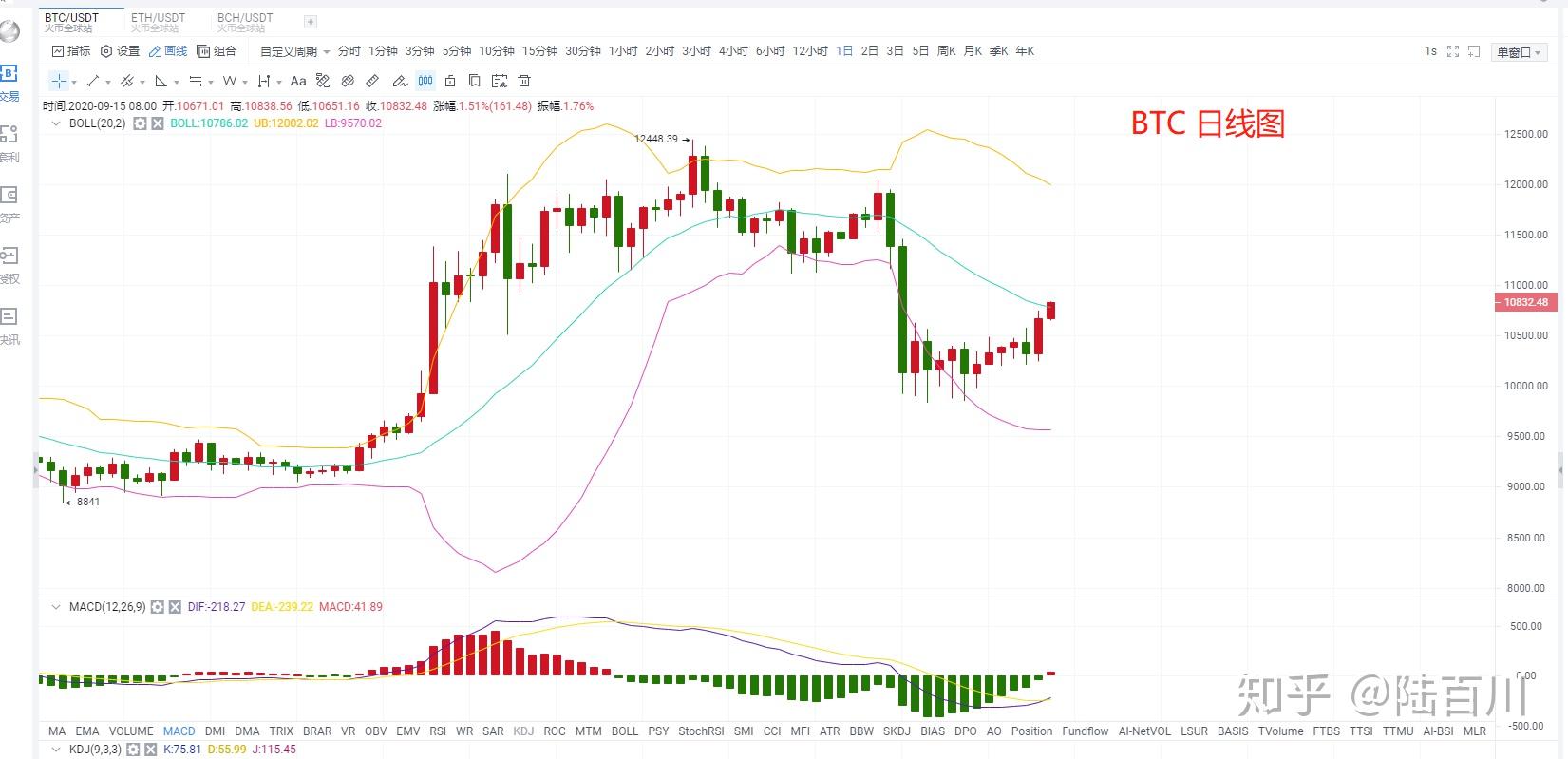
Task: Toggle the highlighted 000 price label tool
Action: (x=425, y=81)
